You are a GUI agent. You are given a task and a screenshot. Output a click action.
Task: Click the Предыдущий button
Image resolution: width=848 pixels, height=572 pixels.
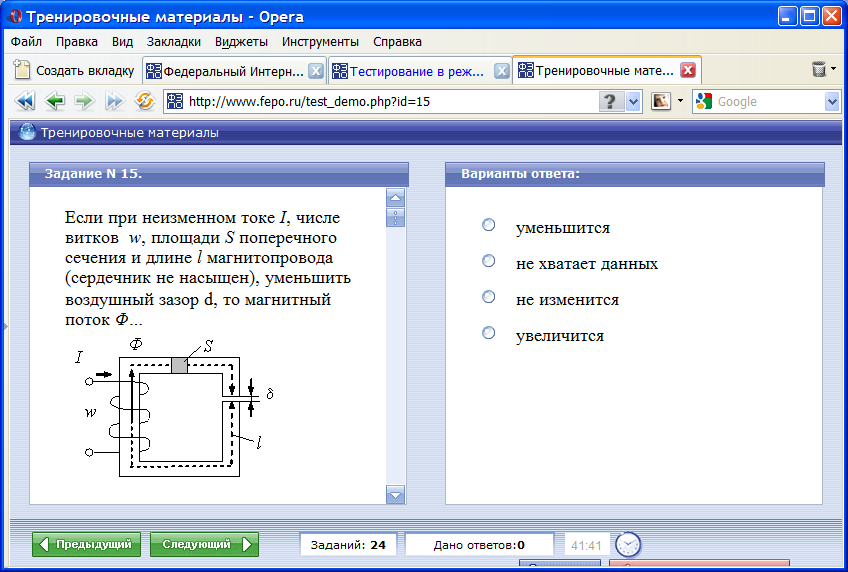[87, 544]
